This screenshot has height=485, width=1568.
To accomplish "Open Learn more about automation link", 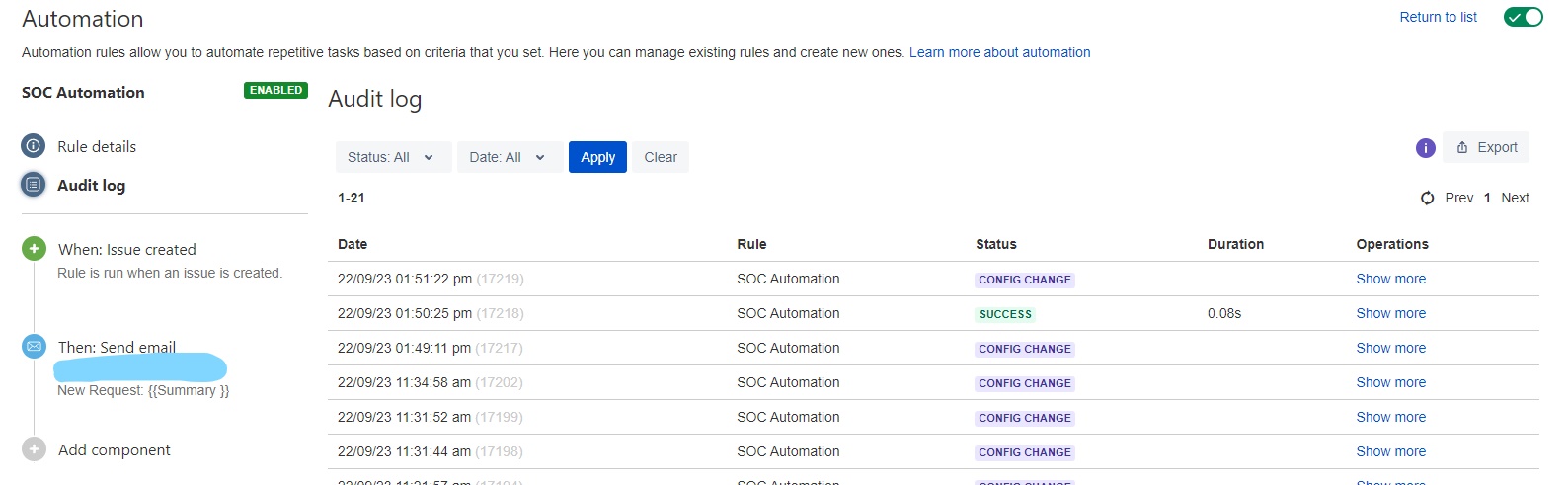I will pos(999,52).
